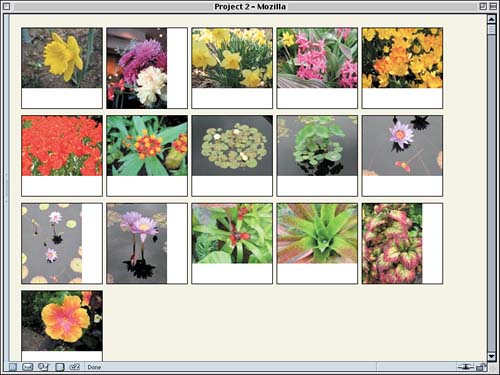Open Mail via the envelope icon
The image size is (500, 375).
(x=28, y=367)
